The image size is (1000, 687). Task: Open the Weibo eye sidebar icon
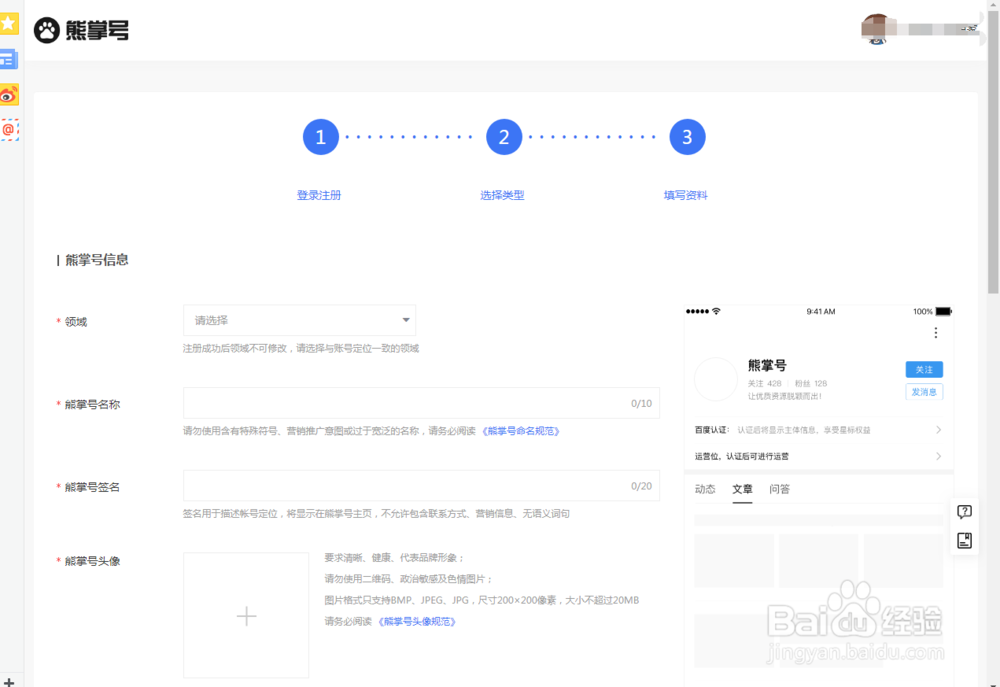(x=9, y=95)
